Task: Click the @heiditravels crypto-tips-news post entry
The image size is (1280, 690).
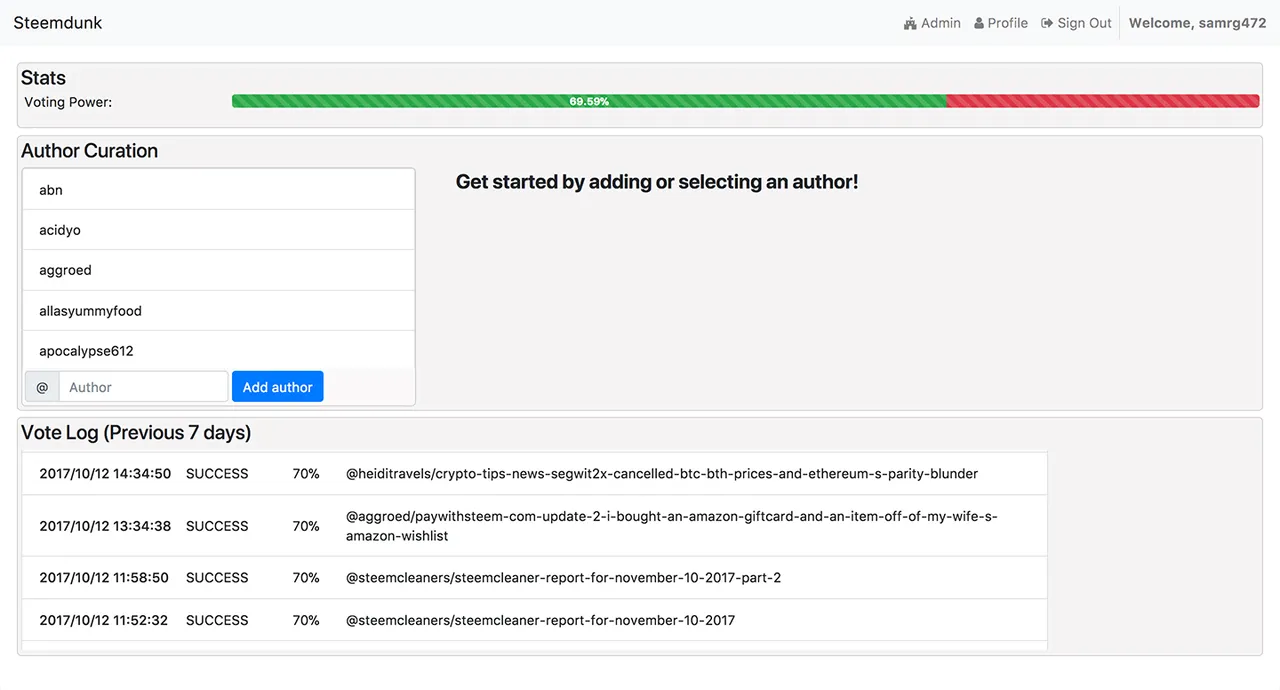Action: 662,474
